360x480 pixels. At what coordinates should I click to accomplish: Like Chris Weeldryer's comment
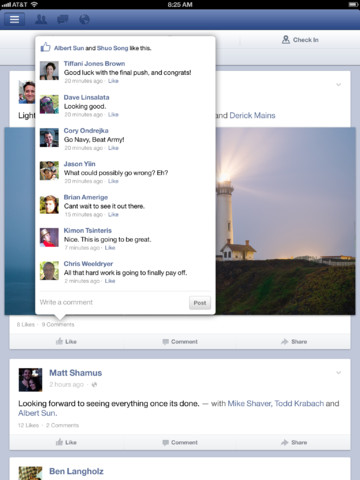click(x=110, y=281)
